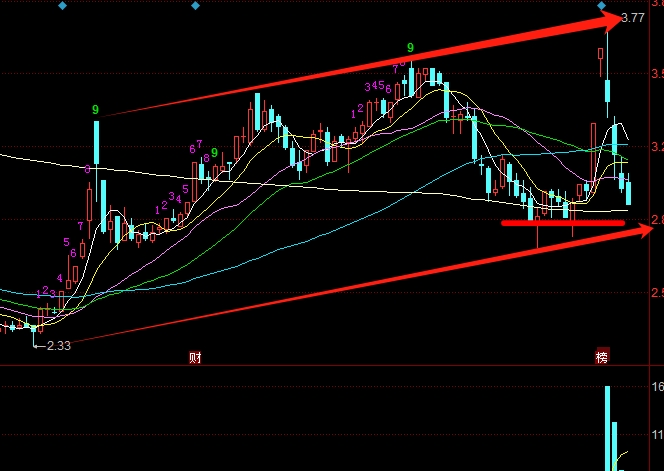Viewport: 664px width, 471px height.
Task: Click the 财 finance event marker
Action: coord(195,357)
